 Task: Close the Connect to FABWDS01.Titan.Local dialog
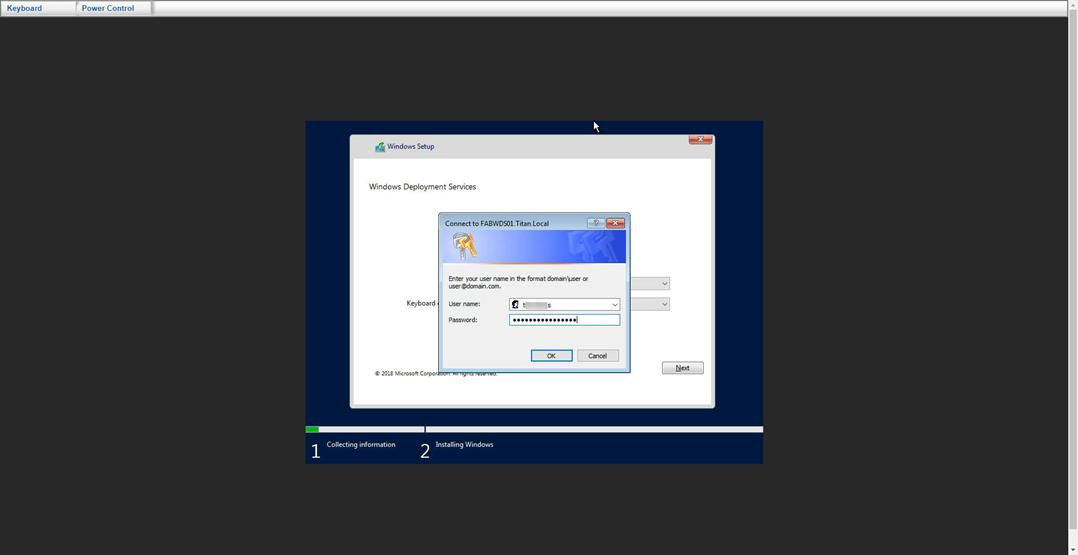(615, 223)
